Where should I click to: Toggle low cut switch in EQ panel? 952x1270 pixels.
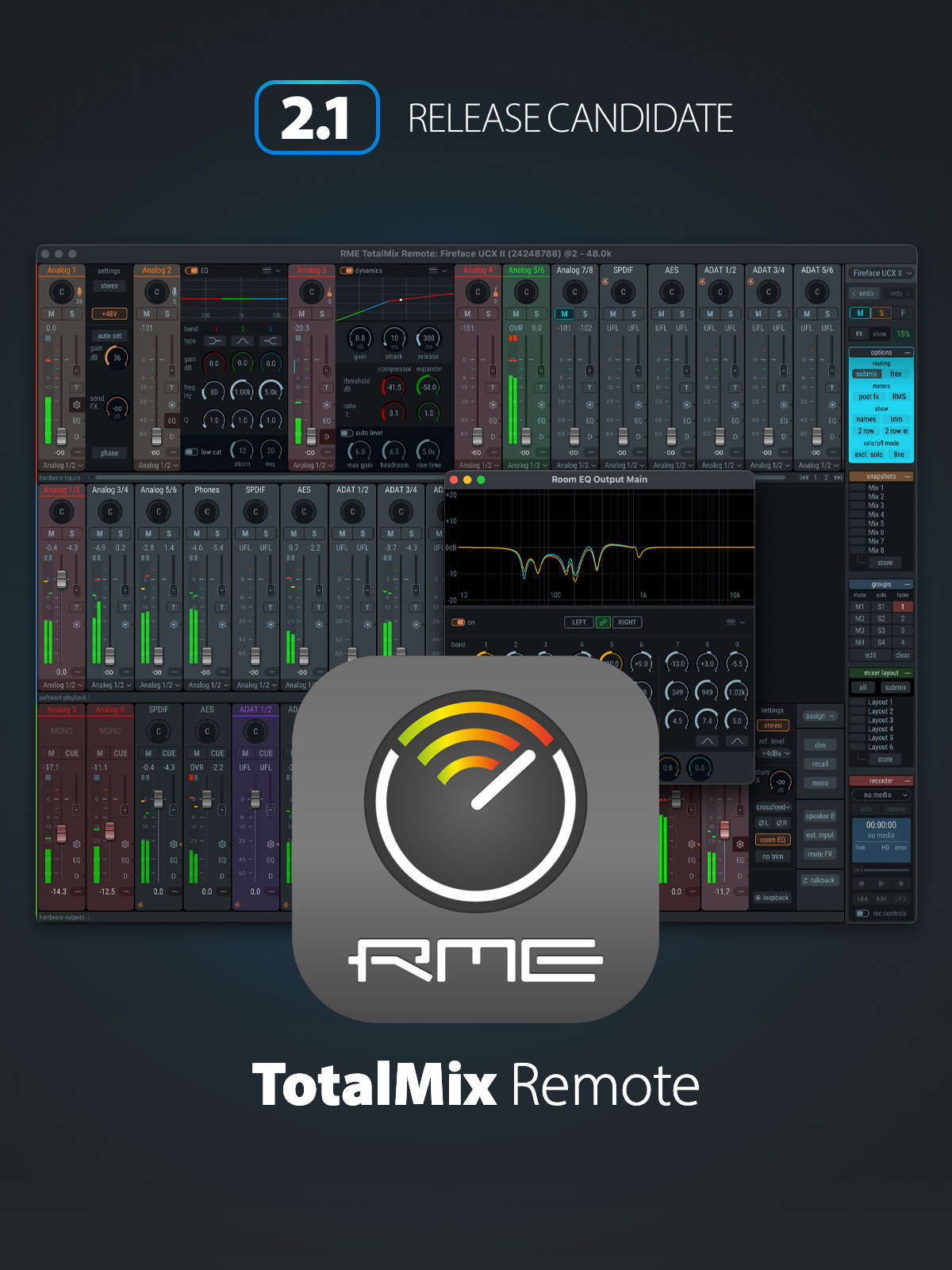[191, 452]
